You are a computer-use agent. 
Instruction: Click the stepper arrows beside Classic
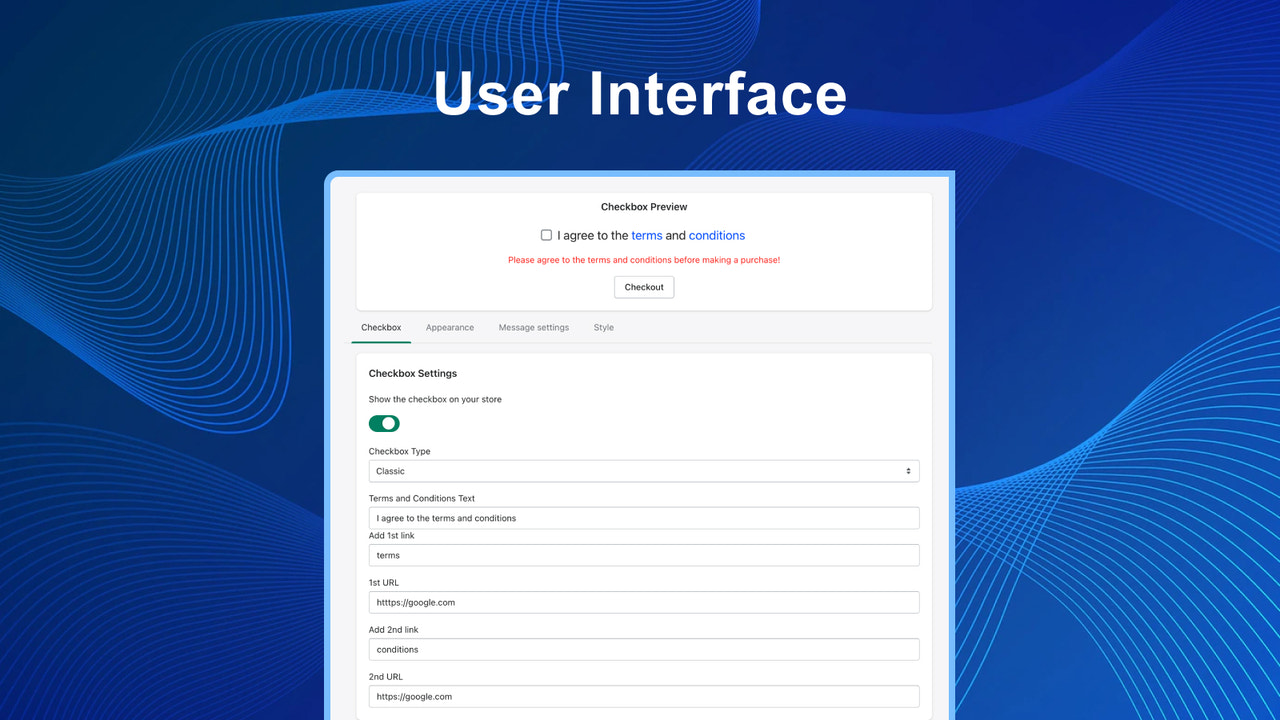pos(909,470)
